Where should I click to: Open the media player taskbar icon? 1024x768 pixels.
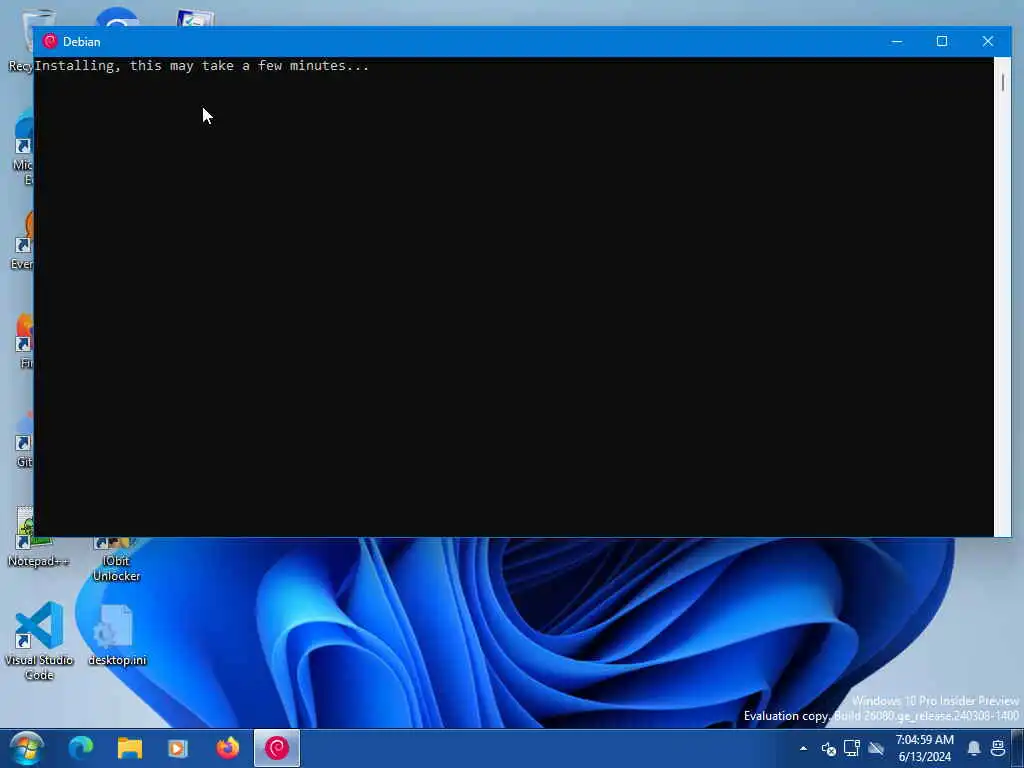click(178, 748)
